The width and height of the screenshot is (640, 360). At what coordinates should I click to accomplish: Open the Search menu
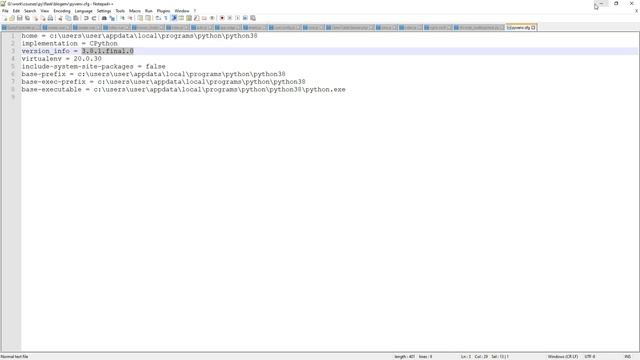point(30,11)
